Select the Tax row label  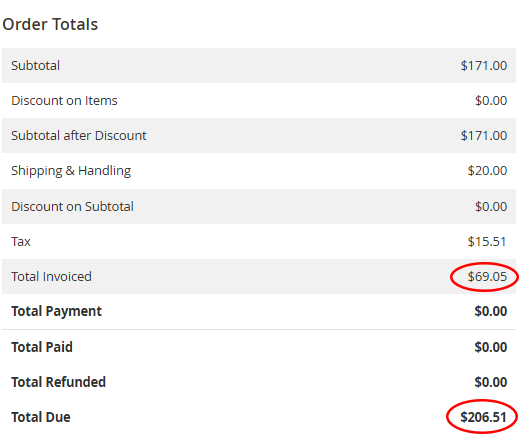tap(21, 242)
